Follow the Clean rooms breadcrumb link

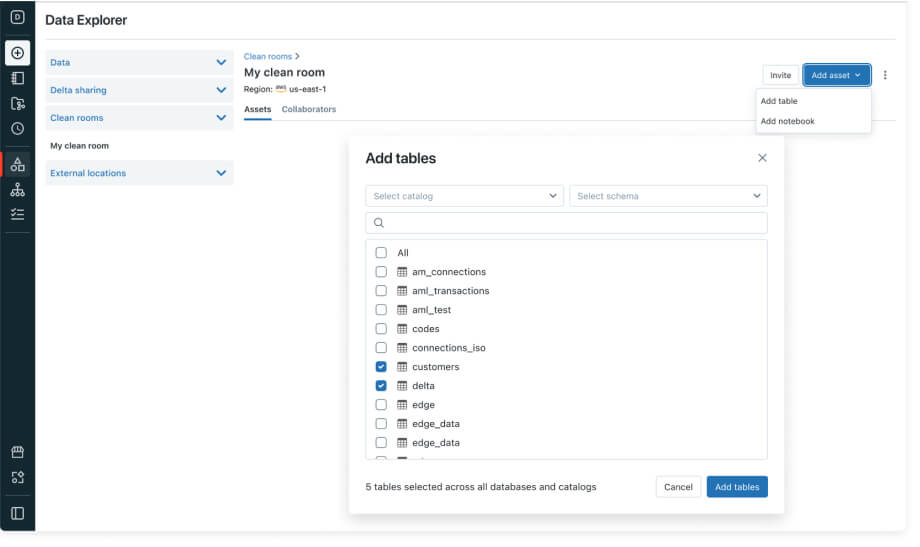pos(268,57)
